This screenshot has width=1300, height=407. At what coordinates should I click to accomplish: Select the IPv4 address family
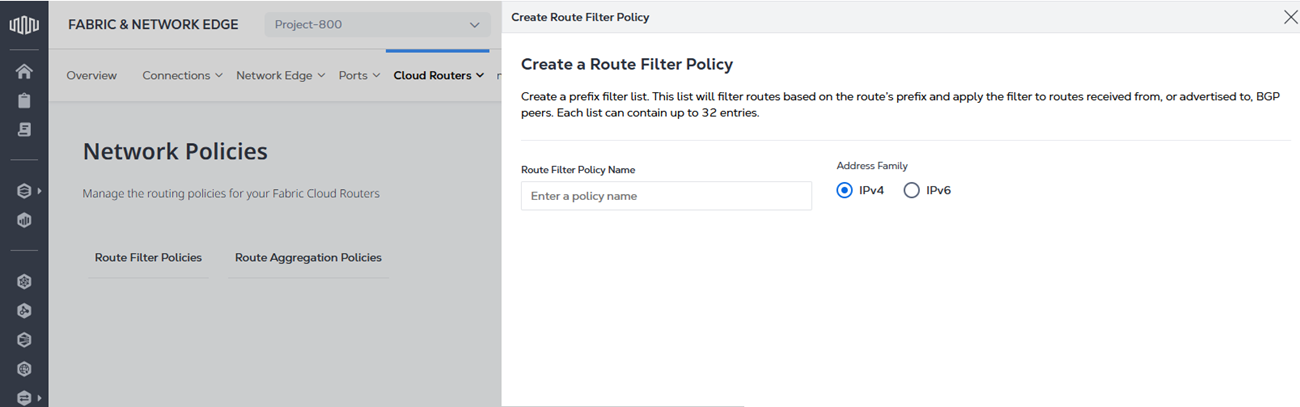[x=845, y=190]
